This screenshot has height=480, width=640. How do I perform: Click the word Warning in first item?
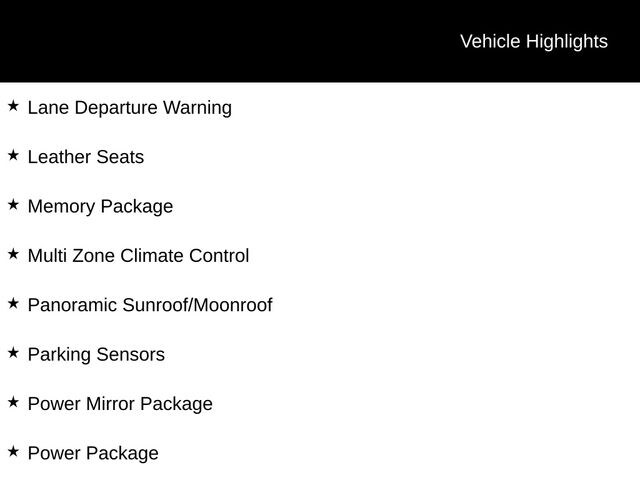[x=198, y=108]
